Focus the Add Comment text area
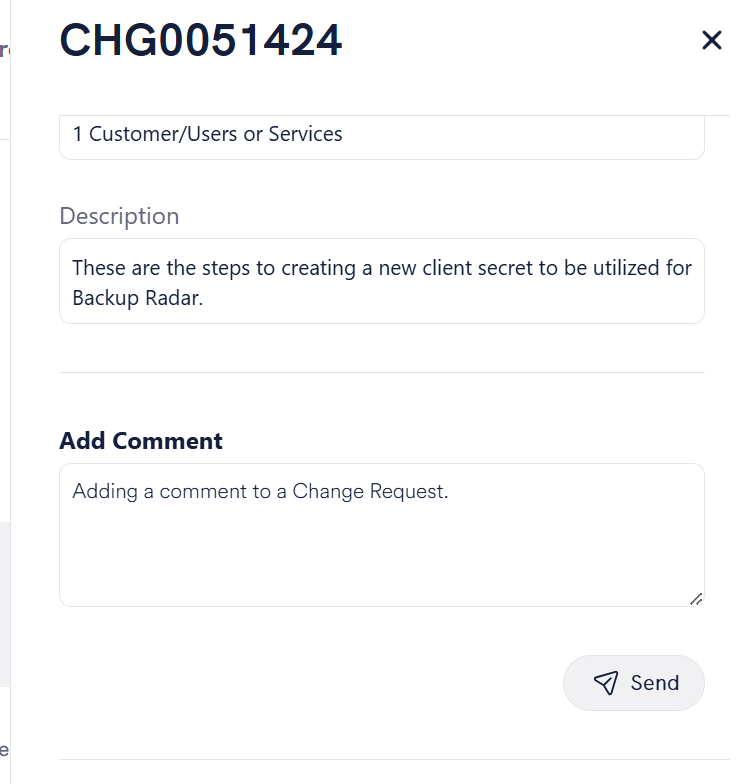Viewport: 736px width, 784px height. (x=382, y=535)
